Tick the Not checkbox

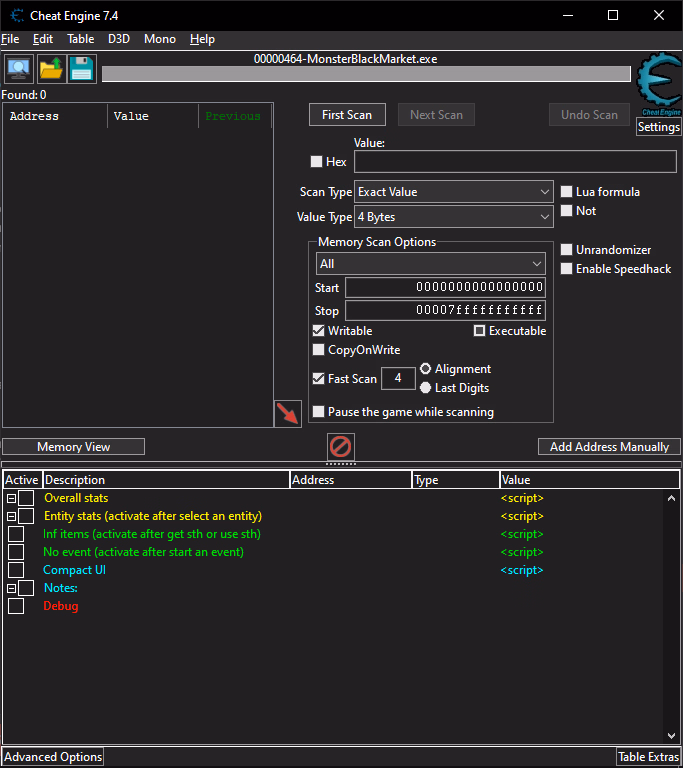[x=566, y=211]
